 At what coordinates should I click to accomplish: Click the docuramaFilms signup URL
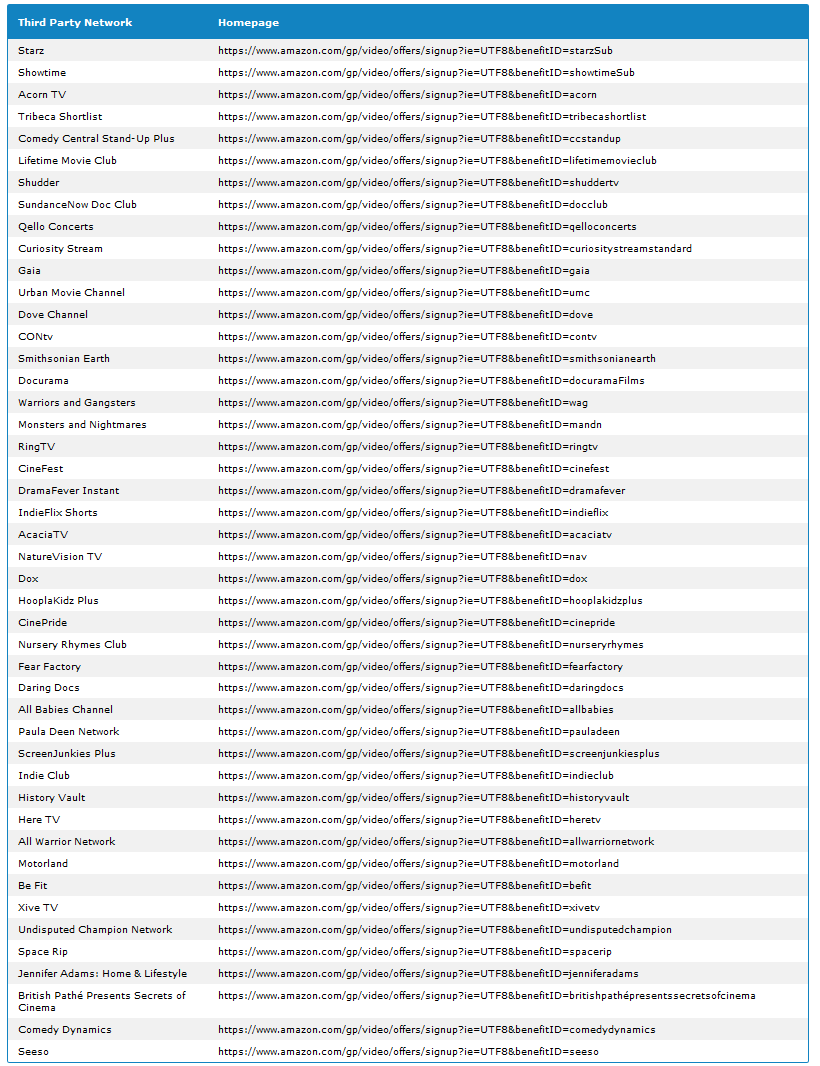coord(431,380)
